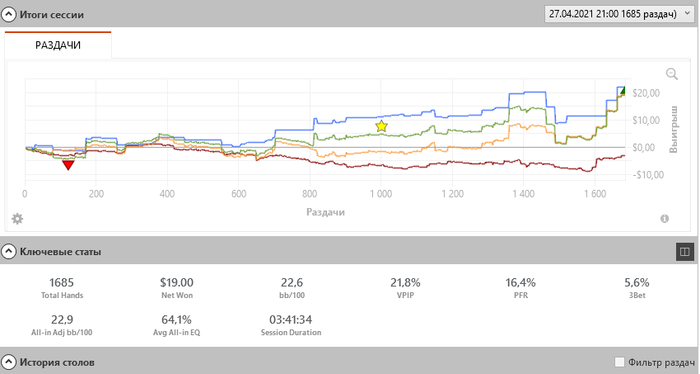This screenshot has width=700, height=374.
Task: Open the key stats column layout icon
Action: 685,252
